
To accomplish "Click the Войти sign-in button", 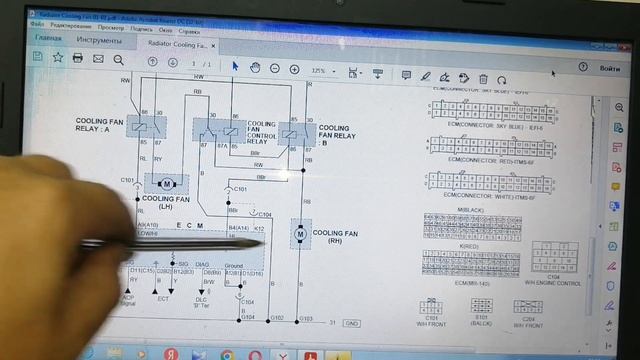I will point(610,69).
